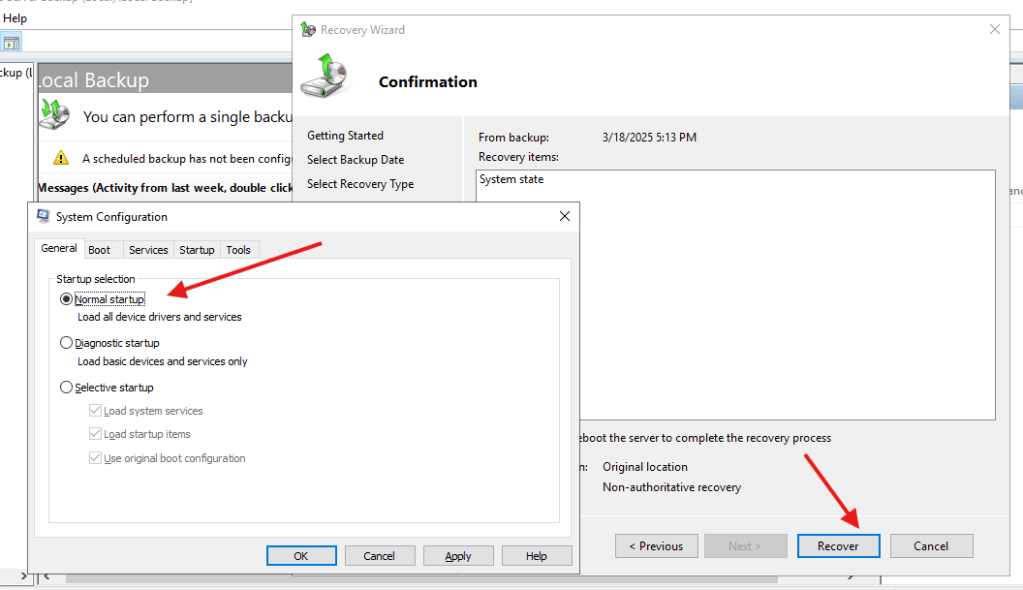Click Apply in System Configuration
This screenshot has height=590, width=1023.
coord(458,556)
